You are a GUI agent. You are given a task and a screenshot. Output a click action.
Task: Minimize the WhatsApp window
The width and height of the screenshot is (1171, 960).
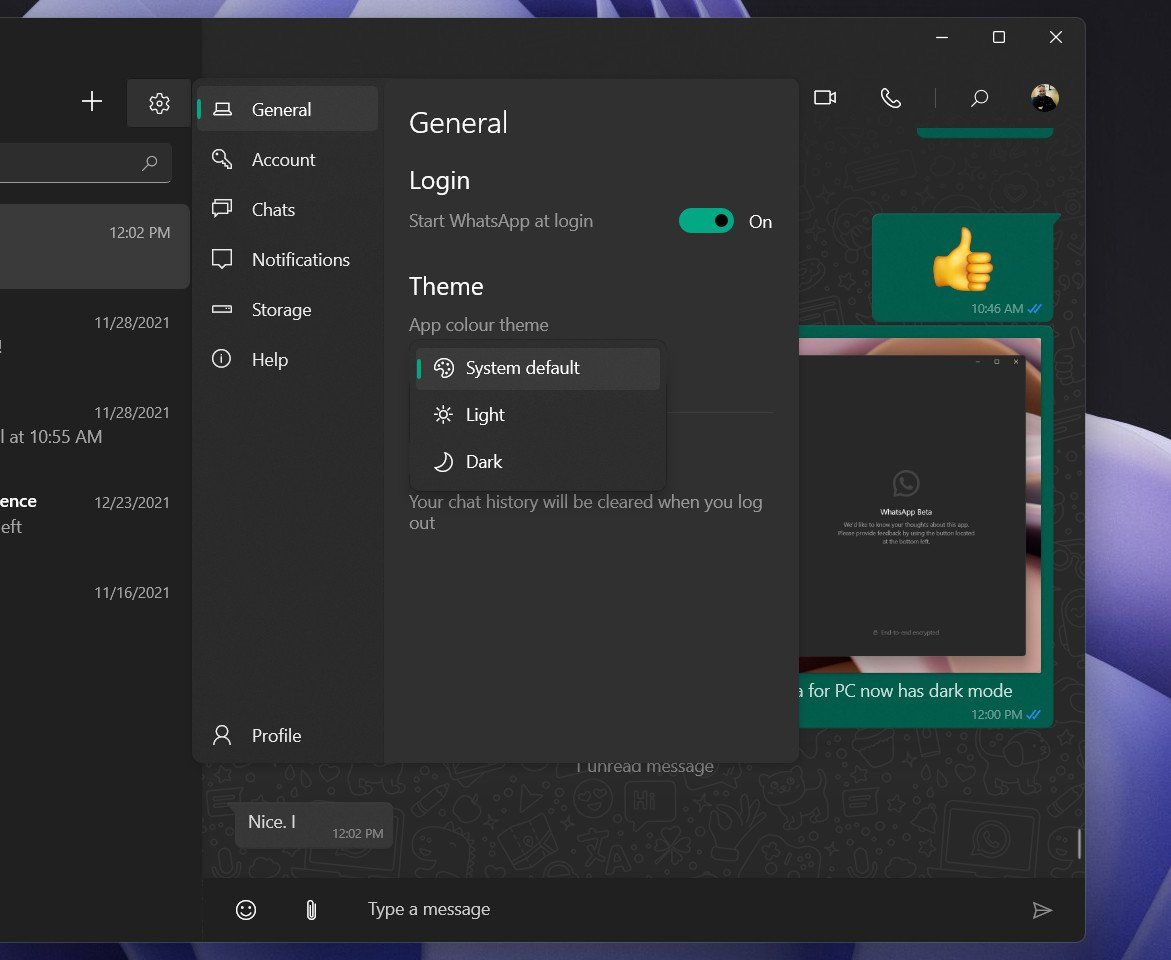click(x=942, y=37)
